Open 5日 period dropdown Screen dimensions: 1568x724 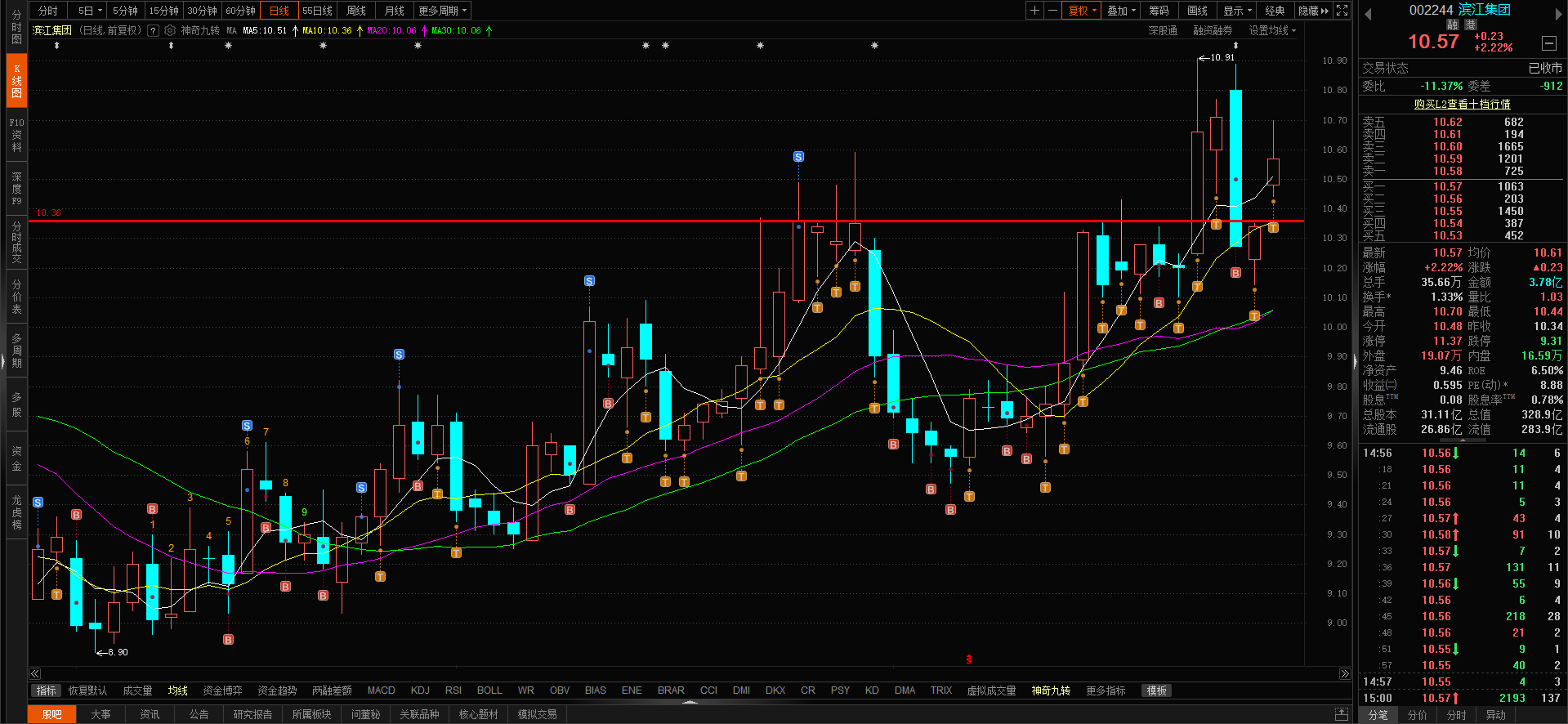point(90,11)
